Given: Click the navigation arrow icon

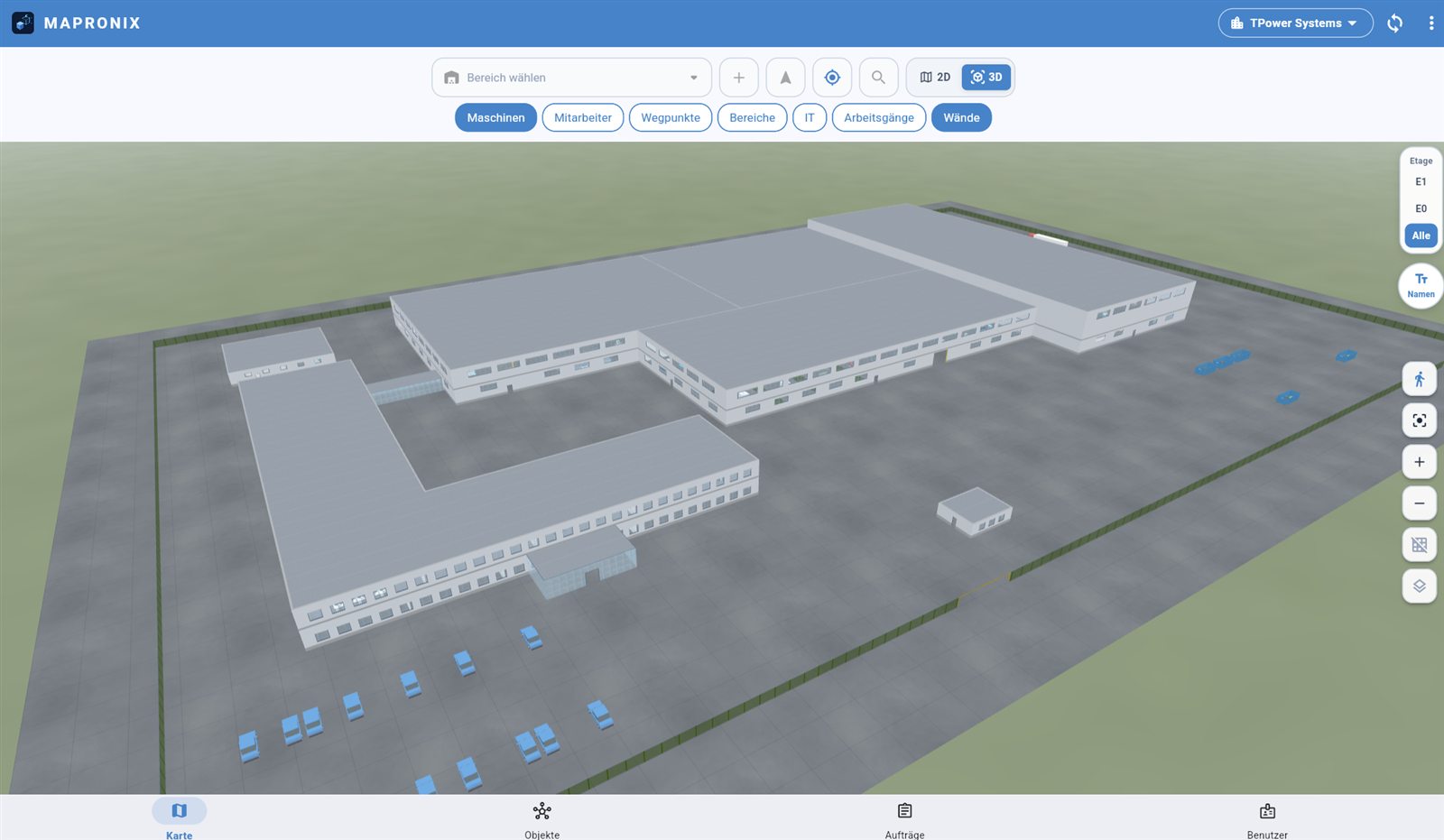Looking at the screenshot, I should 785,78.
